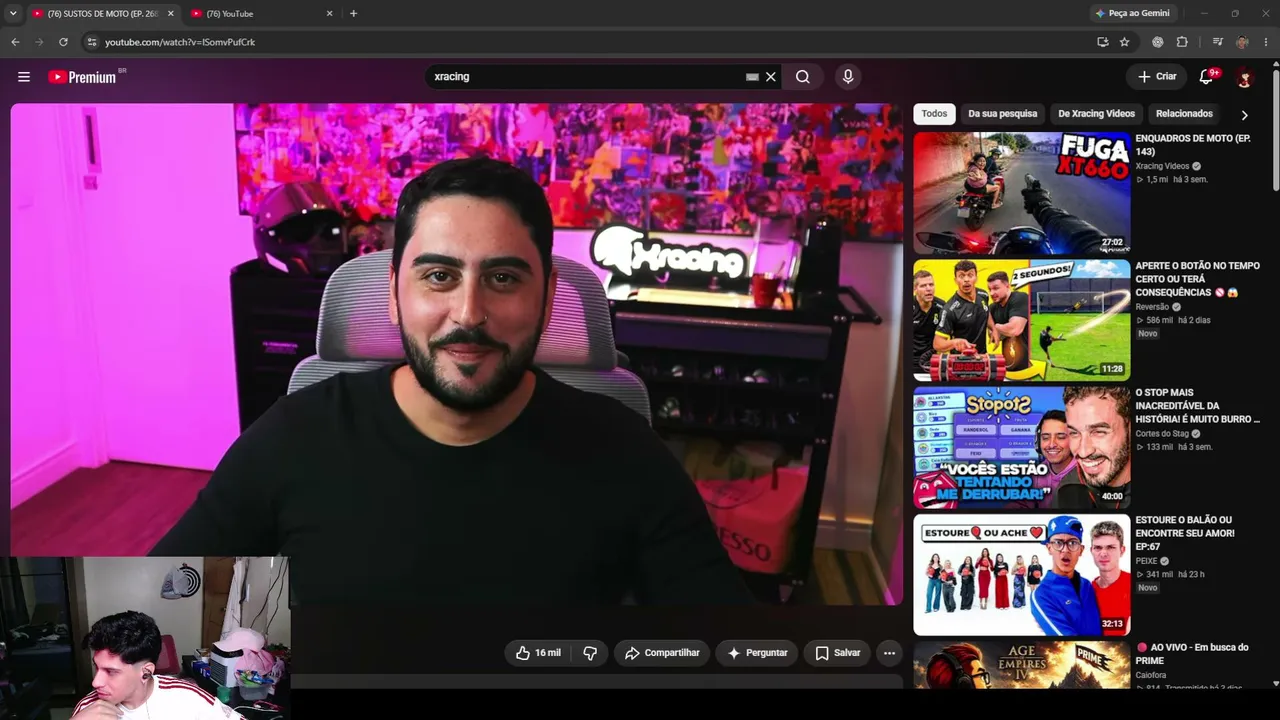This screenshot has height=720, width=1280.
Task: Open the YouTube account avatar menu
Action: pyautogui.click(x=1244, y=77)
